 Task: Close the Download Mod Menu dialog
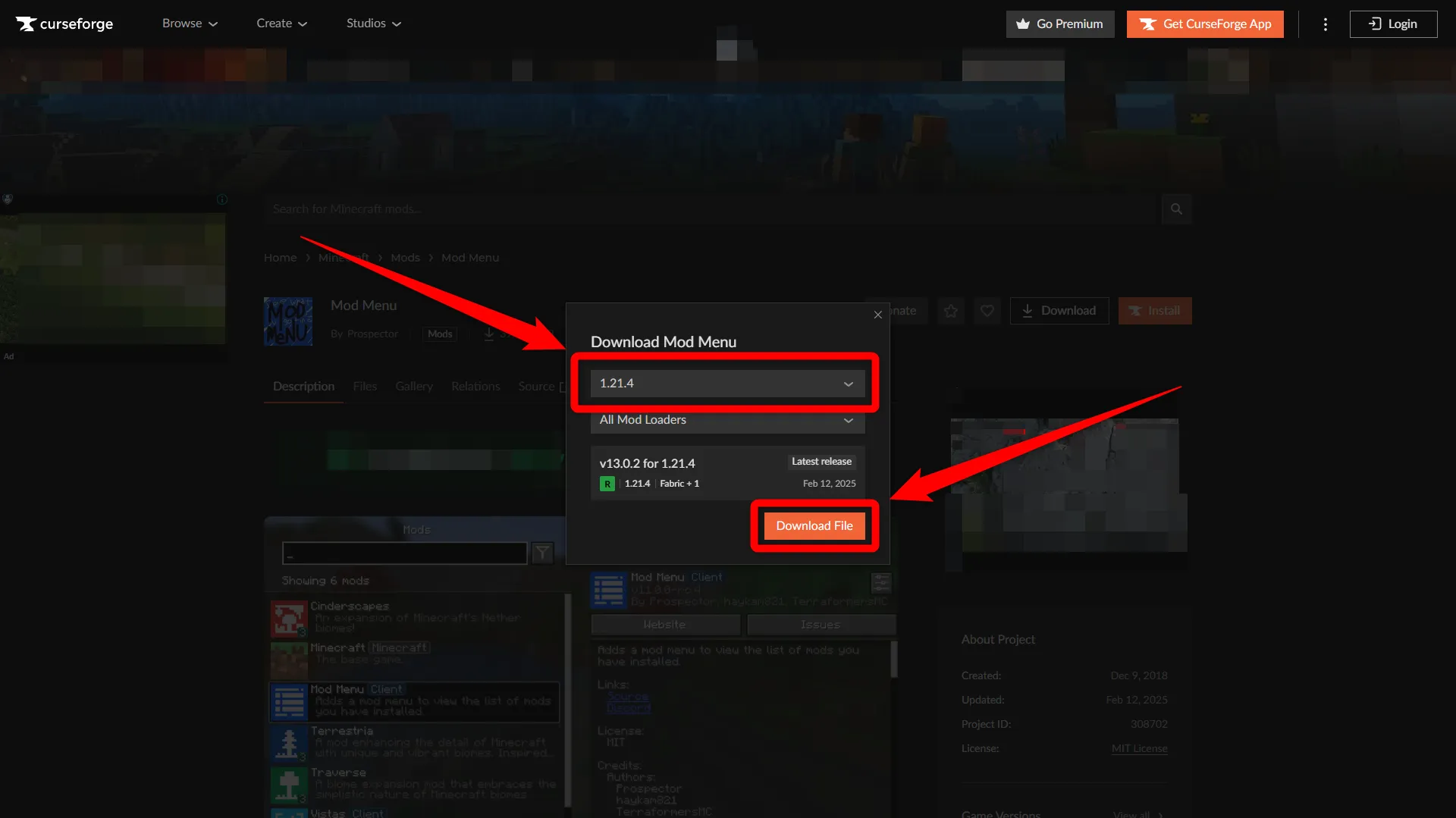coord(878,315)
